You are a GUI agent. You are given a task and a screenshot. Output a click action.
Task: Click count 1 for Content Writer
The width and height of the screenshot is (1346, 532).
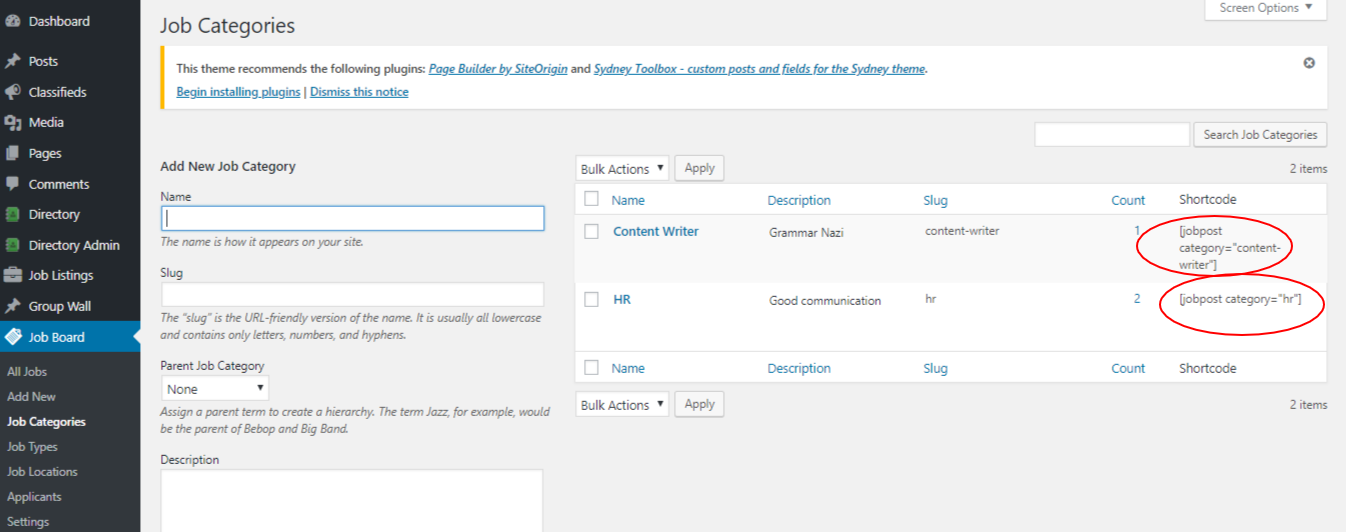click(1137, 231)
